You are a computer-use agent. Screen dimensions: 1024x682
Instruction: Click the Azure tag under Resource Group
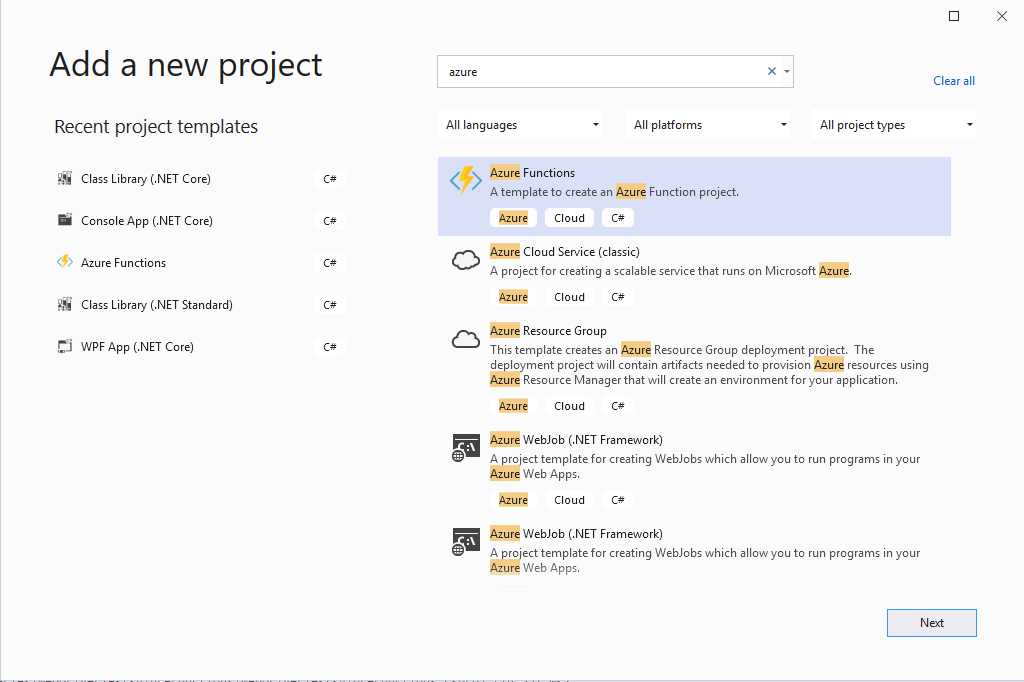click(x=513, y=406)
